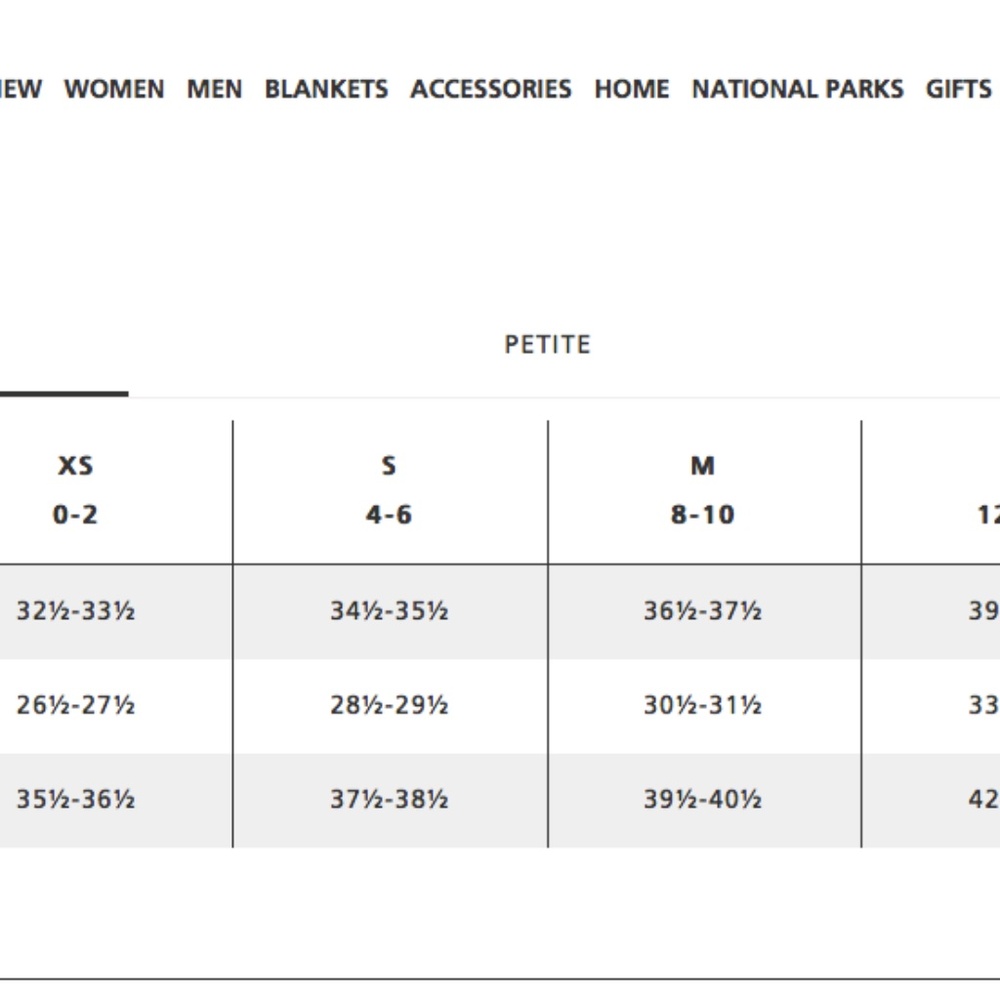Select the 32½-33½ measurement cell
The image size is (1000, 1000).
click(x=75, y=610)
